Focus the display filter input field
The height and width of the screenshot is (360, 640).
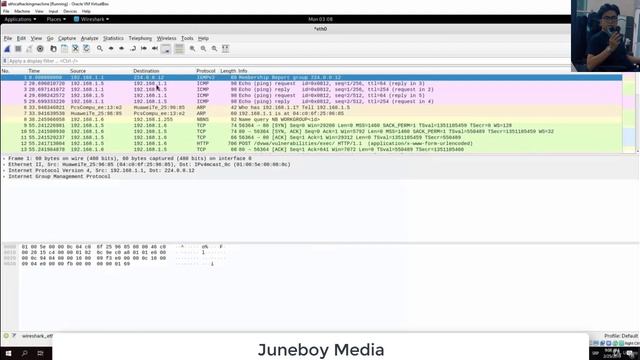point(288,61)
